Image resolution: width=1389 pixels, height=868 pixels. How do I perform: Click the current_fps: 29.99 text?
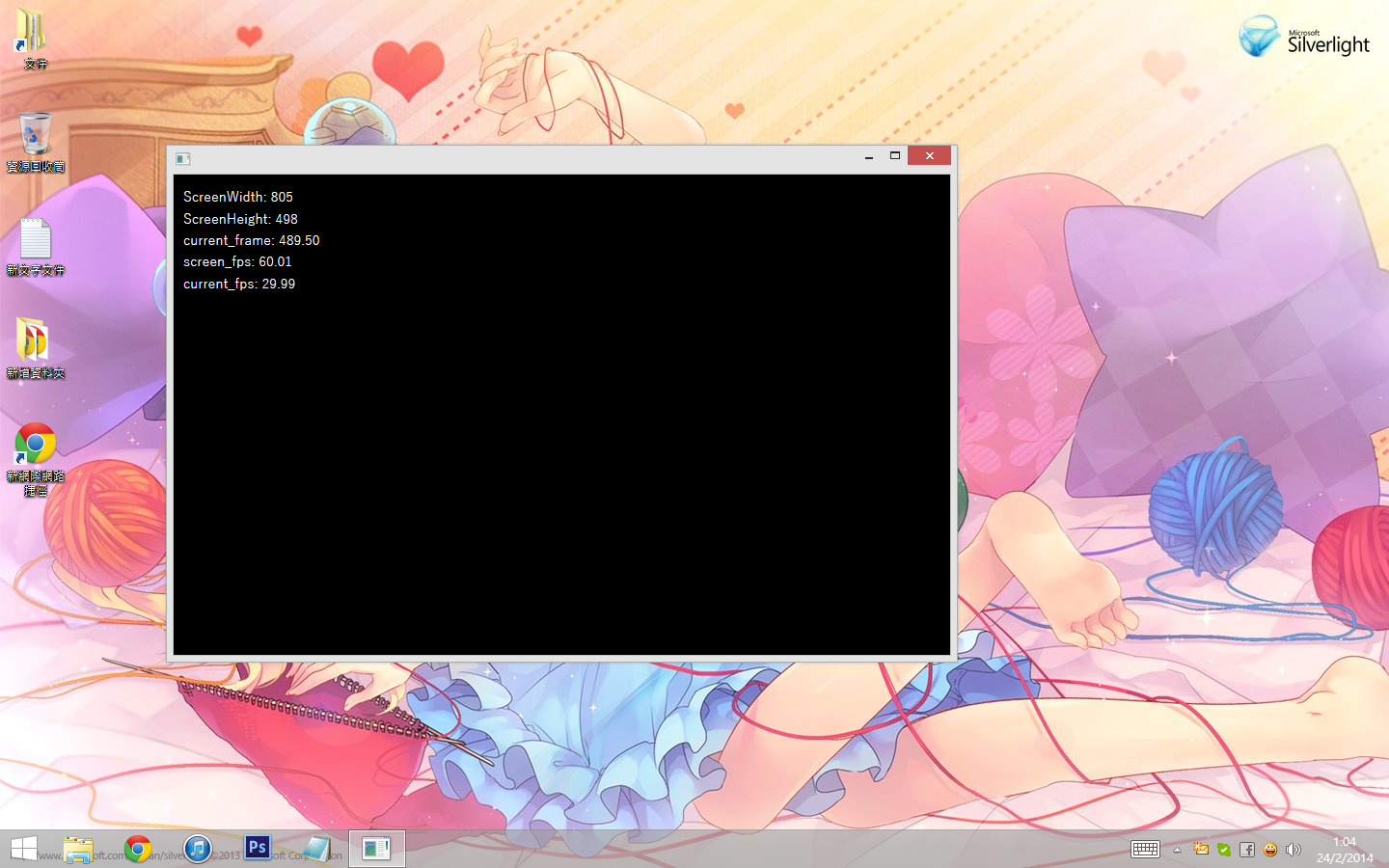pyautogui.click(x=239, y=284)
